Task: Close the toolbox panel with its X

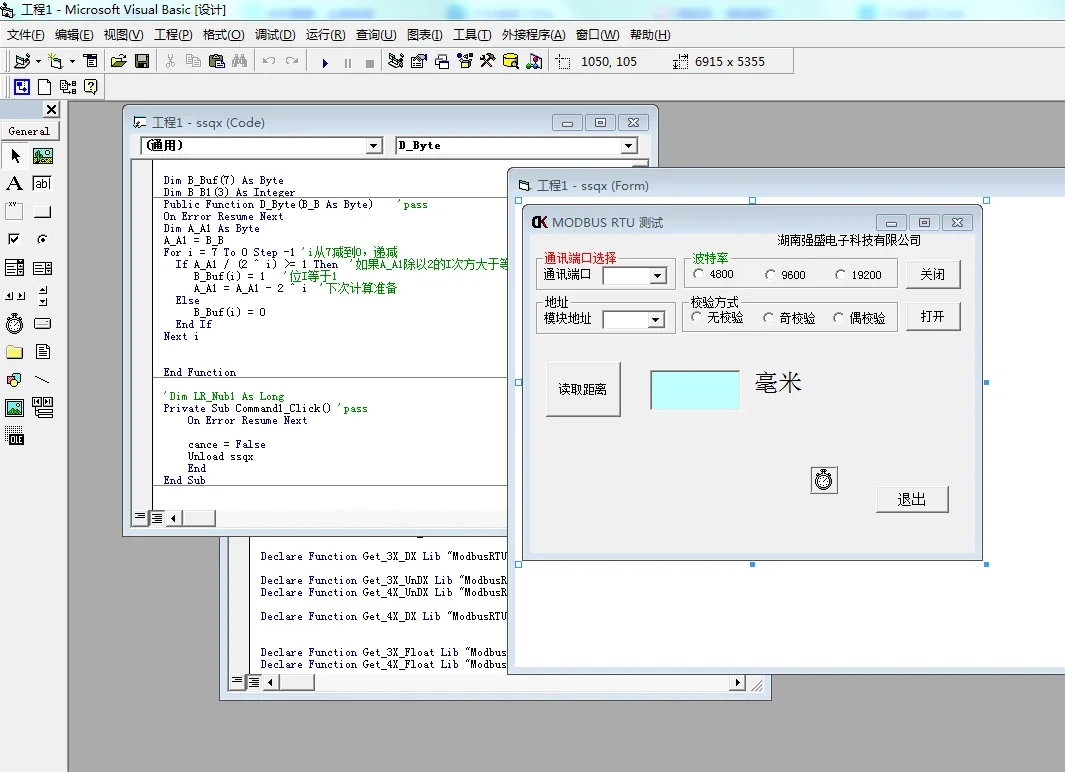Action: (x=51, y=109)
